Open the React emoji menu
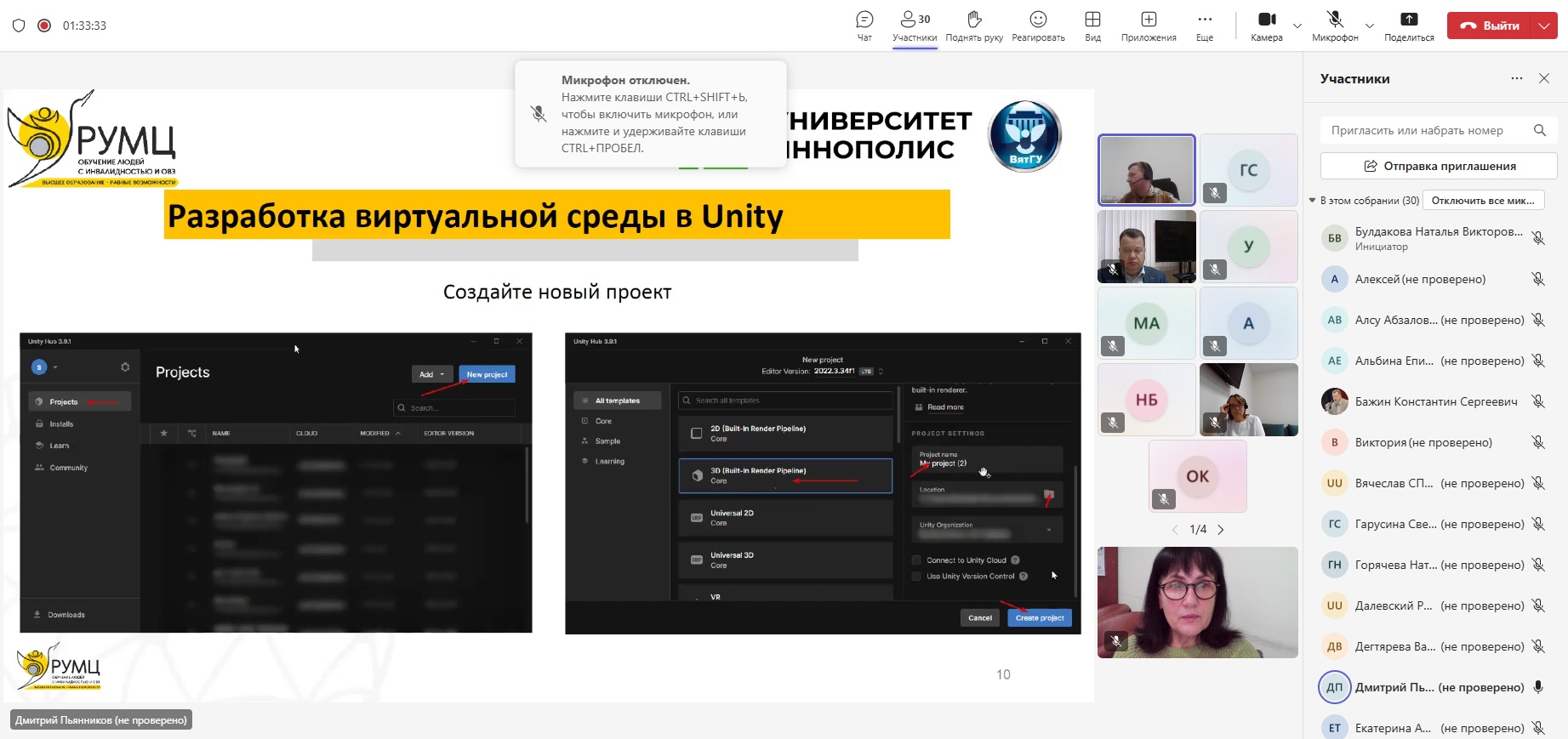Image resolution: width=1568 pixels, height=739 pixels. [x=1038, y=26]
